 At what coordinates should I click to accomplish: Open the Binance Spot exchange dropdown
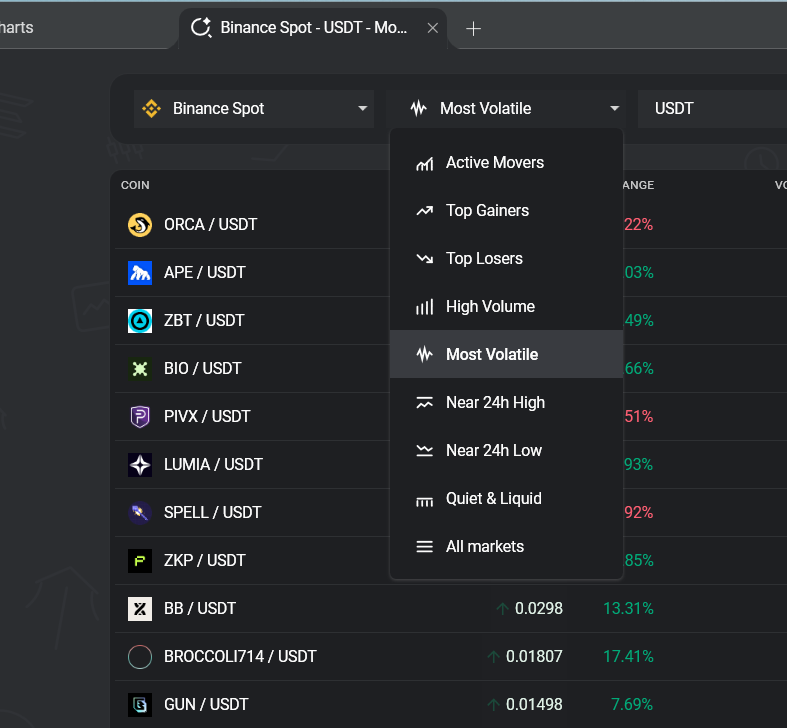click(x=254, y=108)
